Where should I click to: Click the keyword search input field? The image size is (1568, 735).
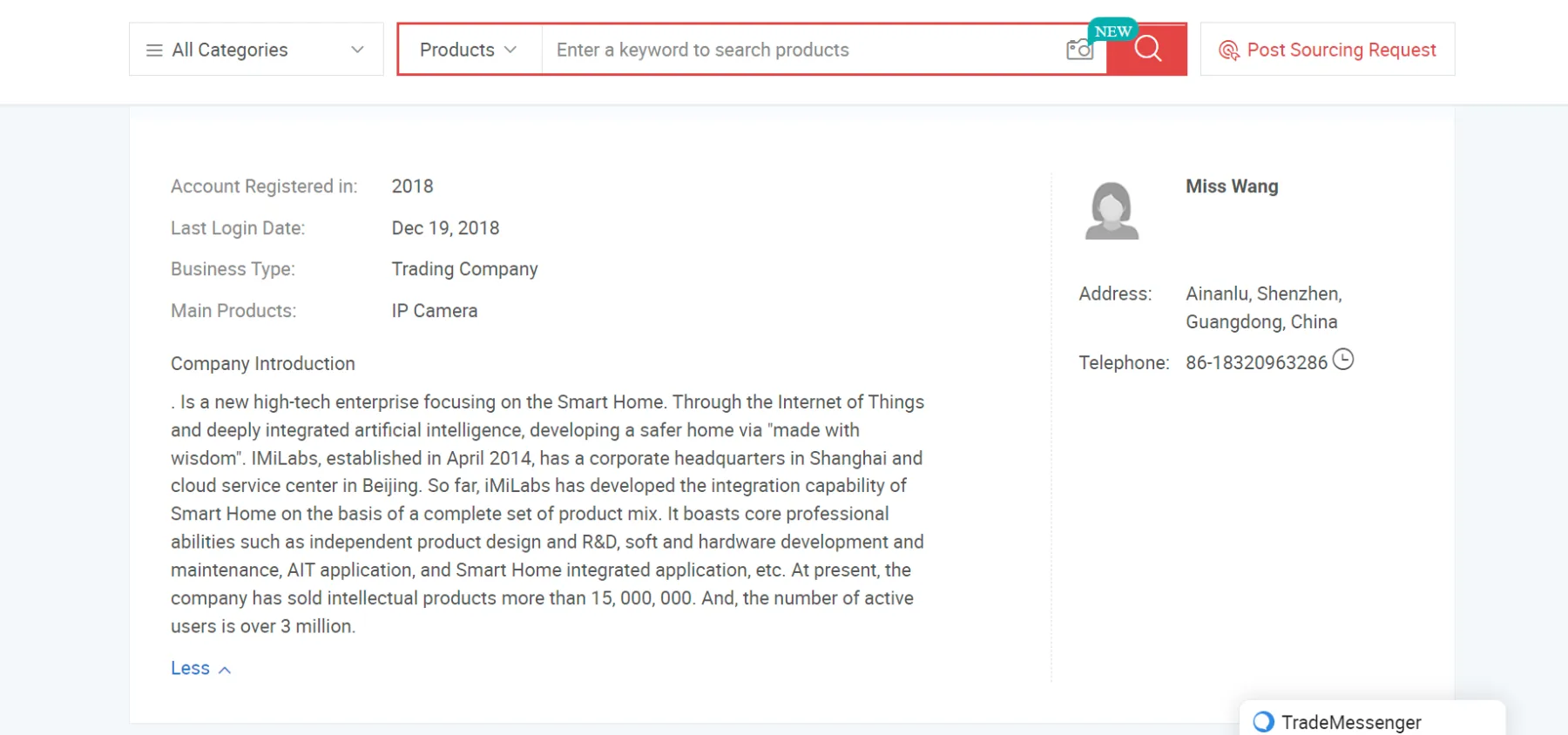801,50
